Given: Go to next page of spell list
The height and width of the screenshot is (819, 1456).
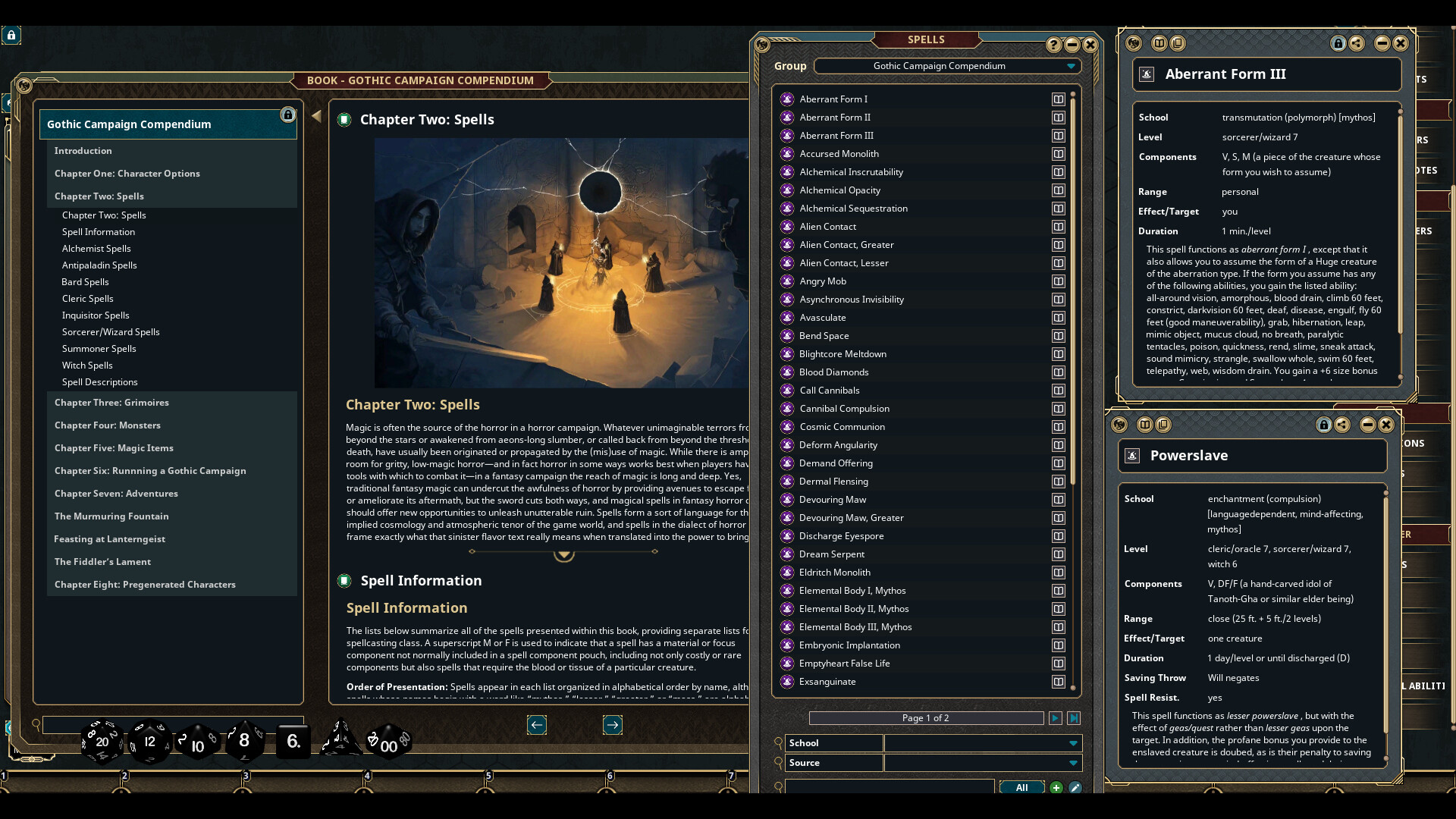Looking at the screenshot, I should [1055, 718].
